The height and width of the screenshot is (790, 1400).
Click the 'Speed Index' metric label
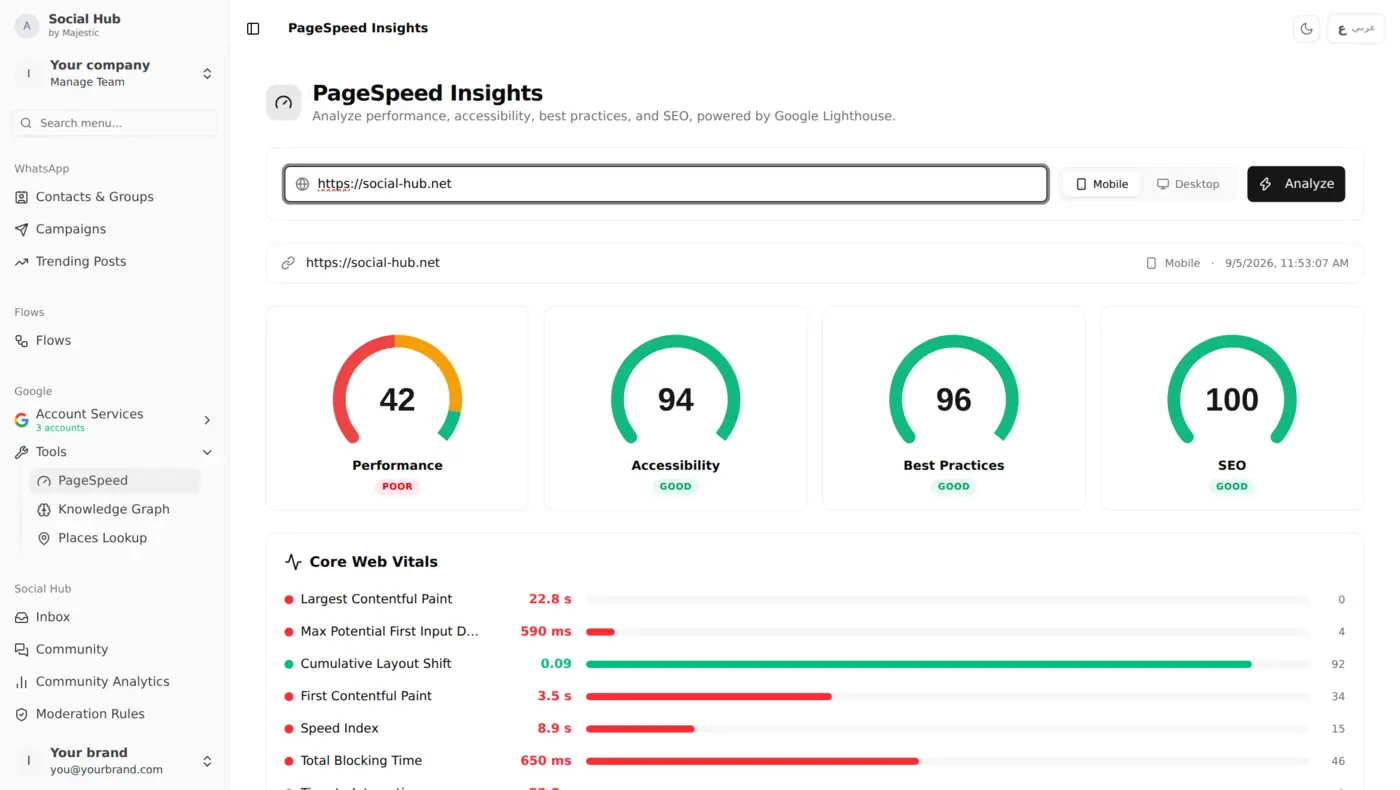coord(340,728)
